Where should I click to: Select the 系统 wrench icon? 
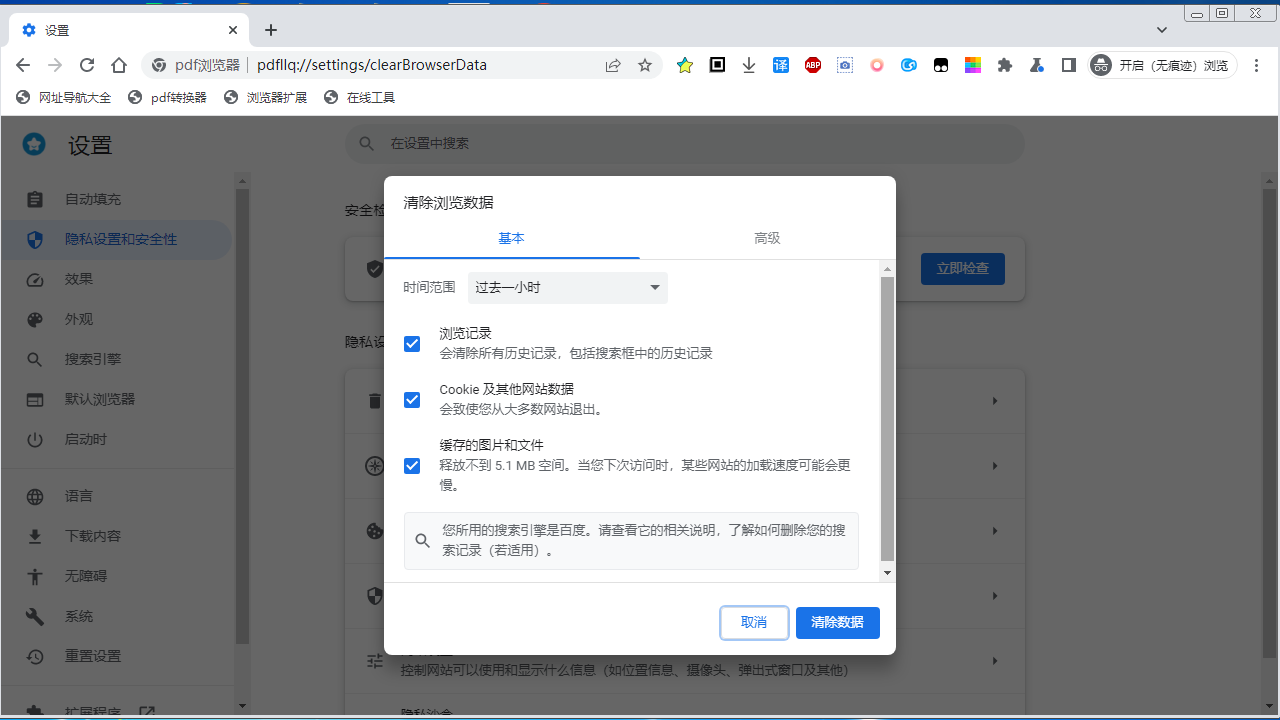34,616
